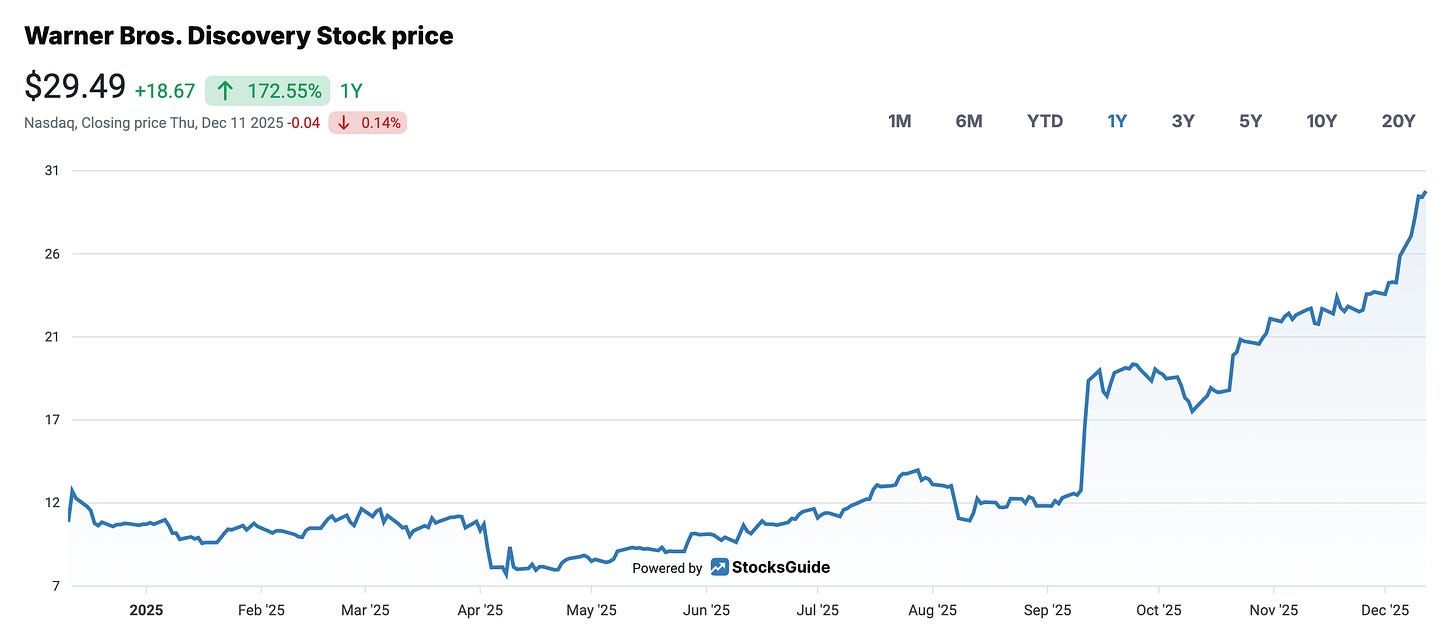Select the active 1Y range tab

coord(1117,121)
